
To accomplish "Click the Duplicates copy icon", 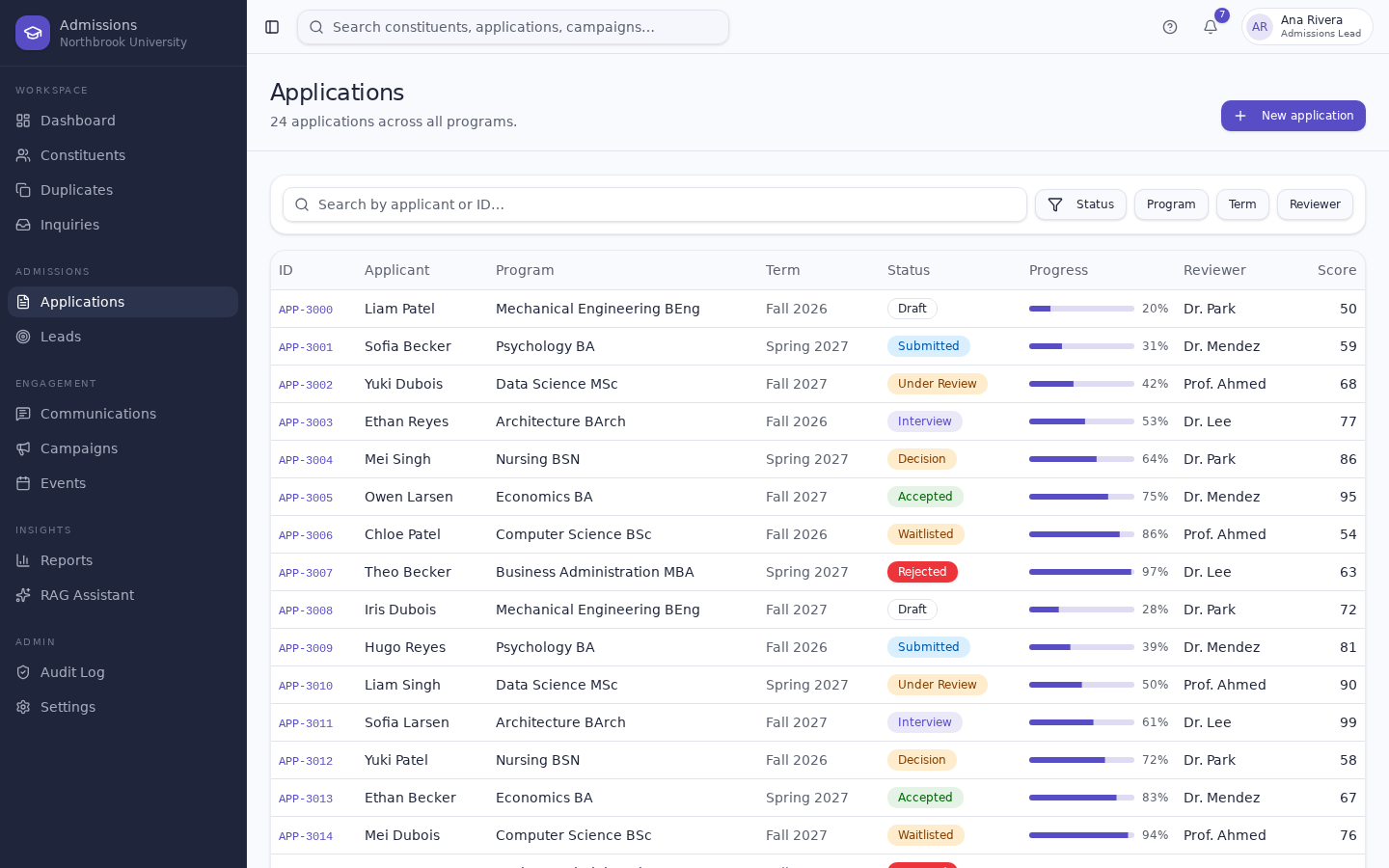I will click(x=23, y=190).
